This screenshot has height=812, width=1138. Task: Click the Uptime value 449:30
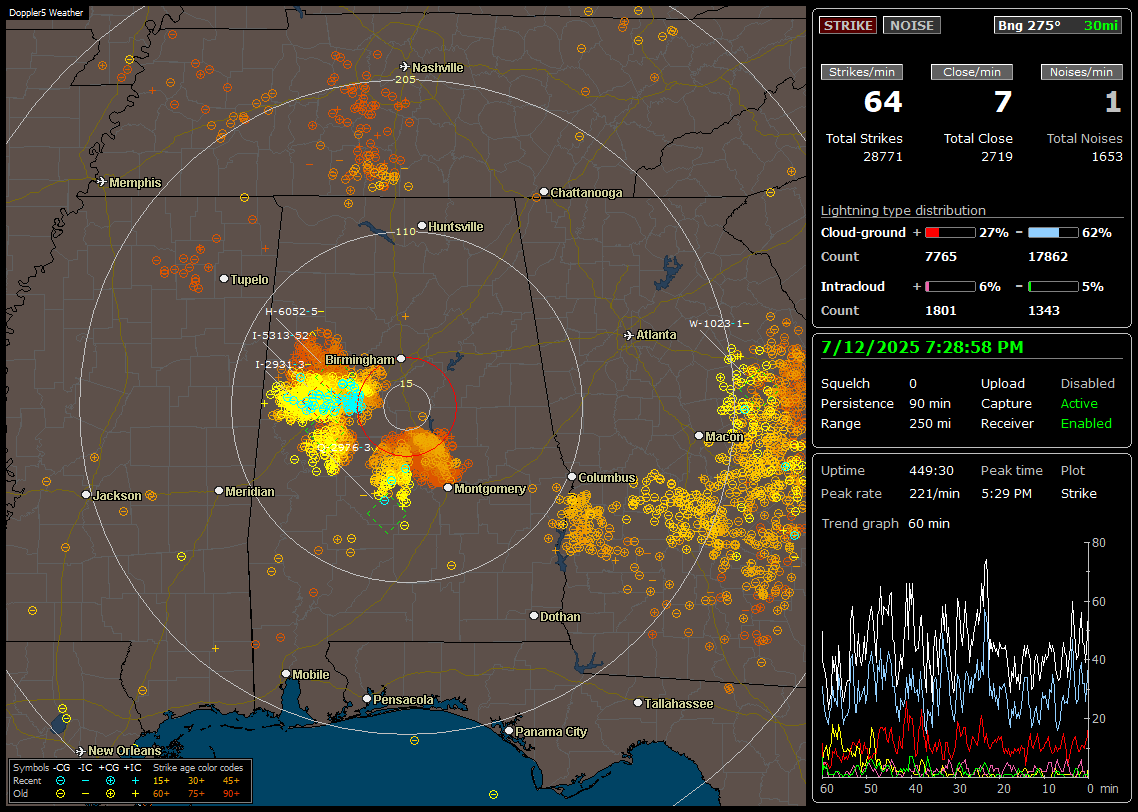[931, 470]
